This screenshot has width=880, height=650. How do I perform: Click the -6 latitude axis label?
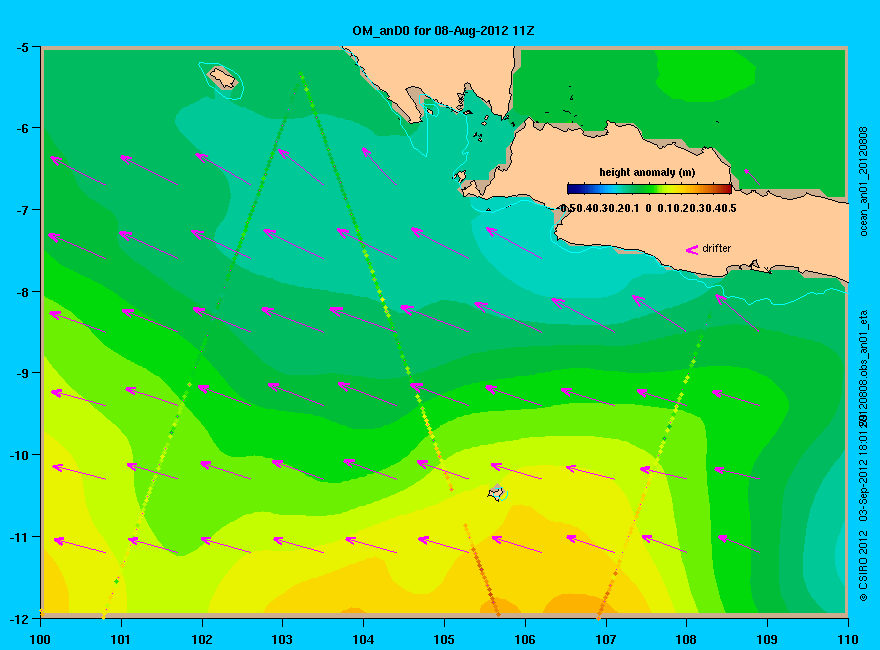pos(22,129)
